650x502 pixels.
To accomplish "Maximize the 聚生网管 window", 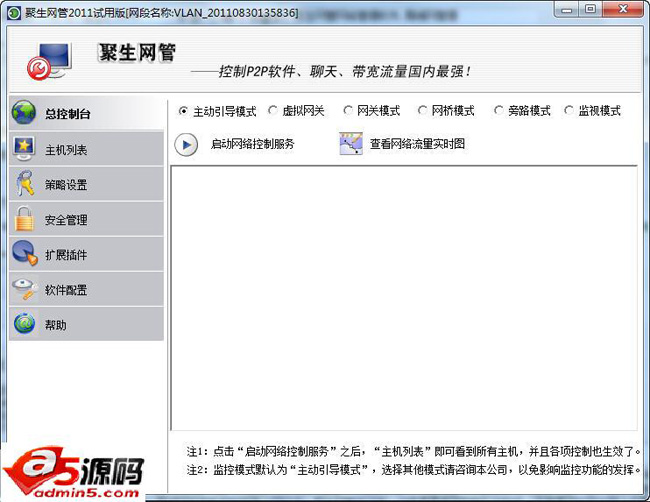I will (x=591, y=9).
